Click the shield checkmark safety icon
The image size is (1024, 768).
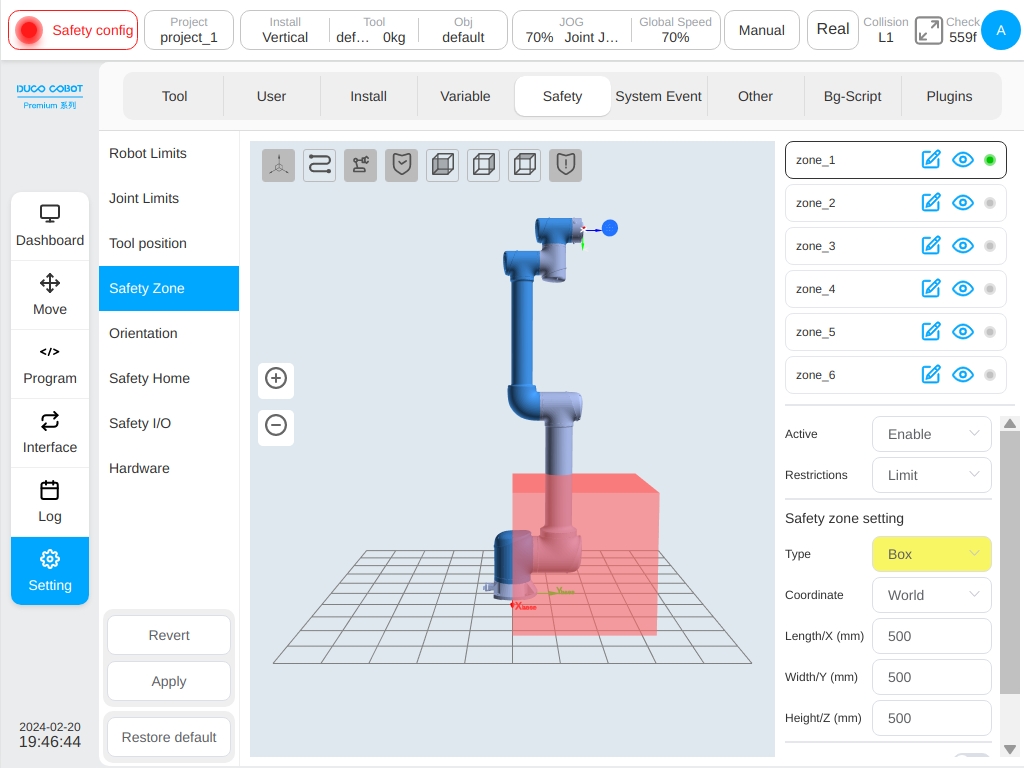(x=402, y=165)
